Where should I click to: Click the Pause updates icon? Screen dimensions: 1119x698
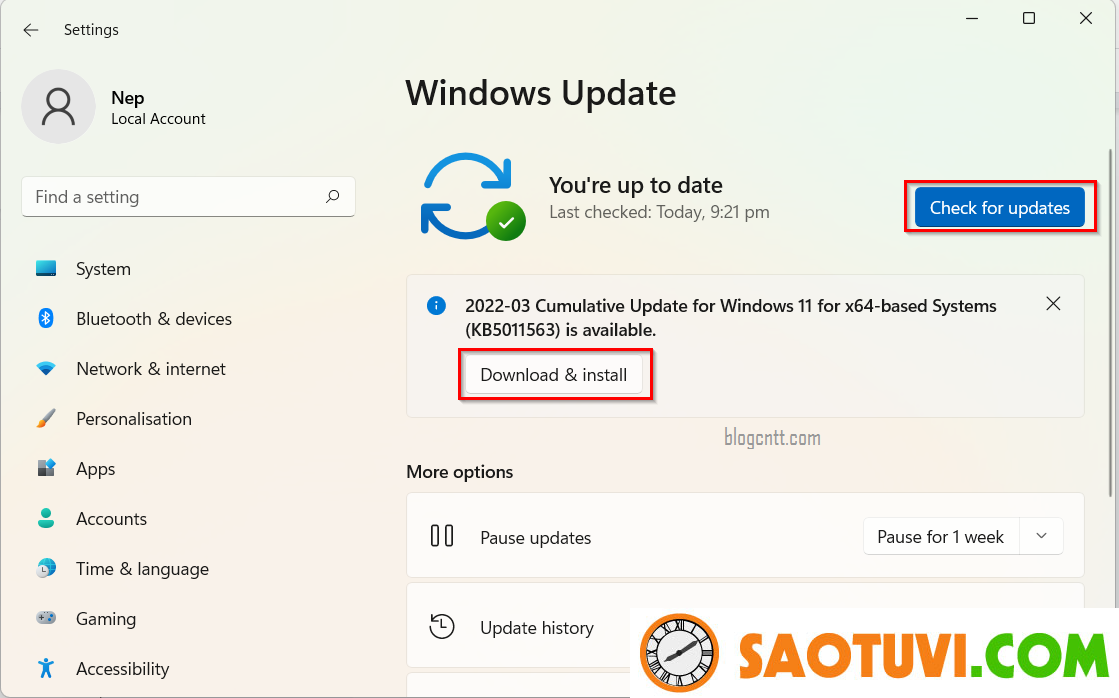coord(442,536)
